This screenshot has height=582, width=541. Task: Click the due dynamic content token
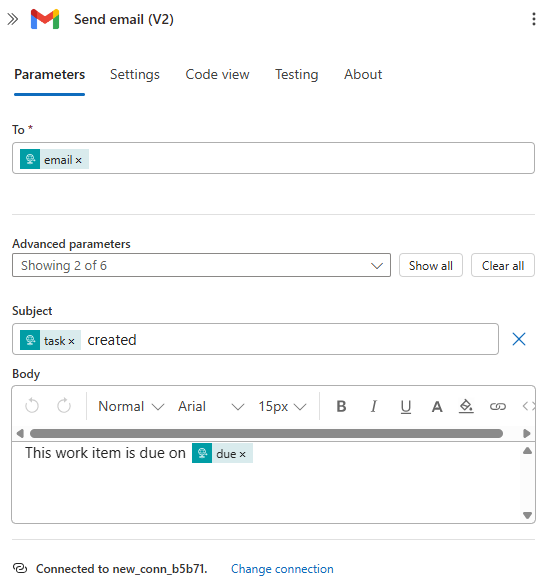point(222,453)
